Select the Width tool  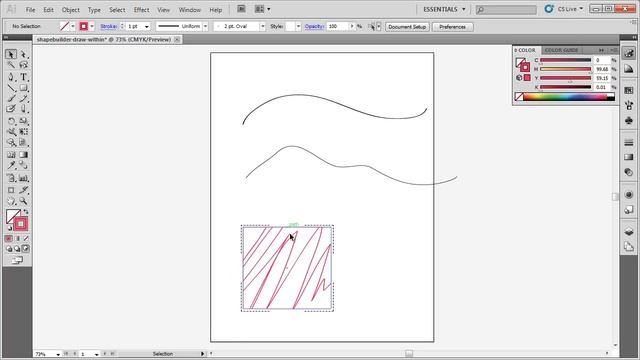11,132
